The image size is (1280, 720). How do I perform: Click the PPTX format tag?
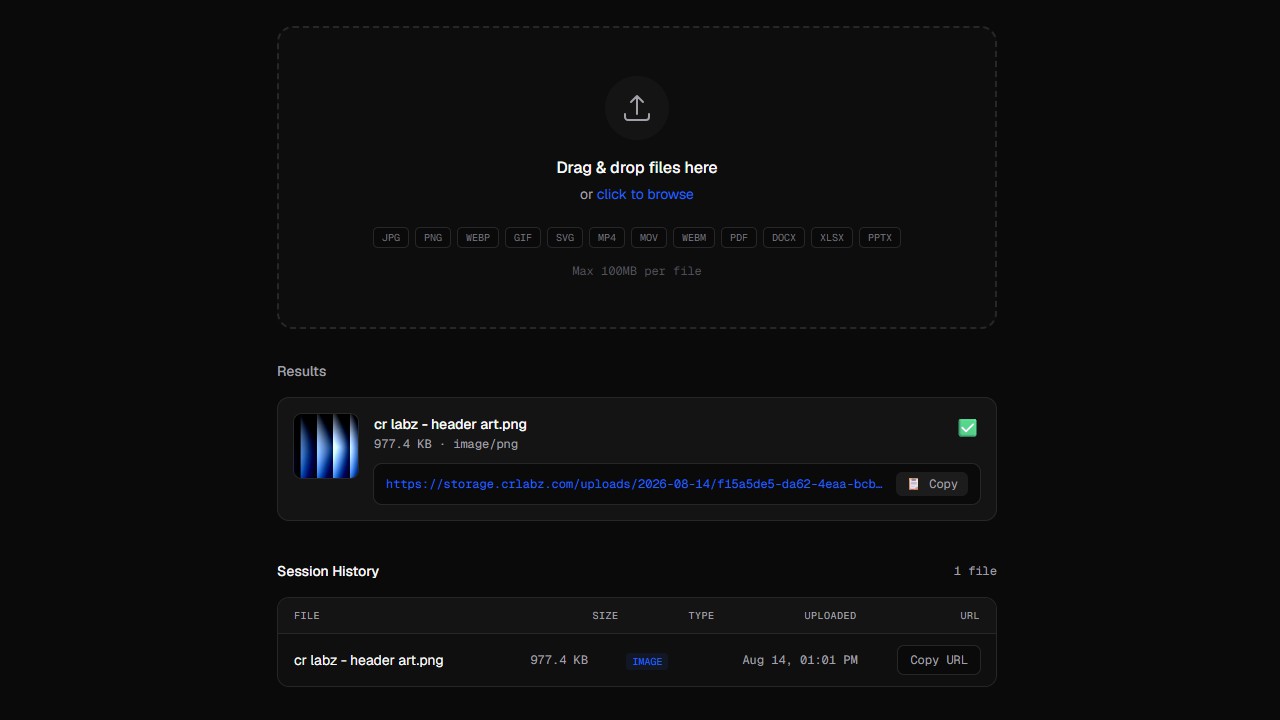880,238
